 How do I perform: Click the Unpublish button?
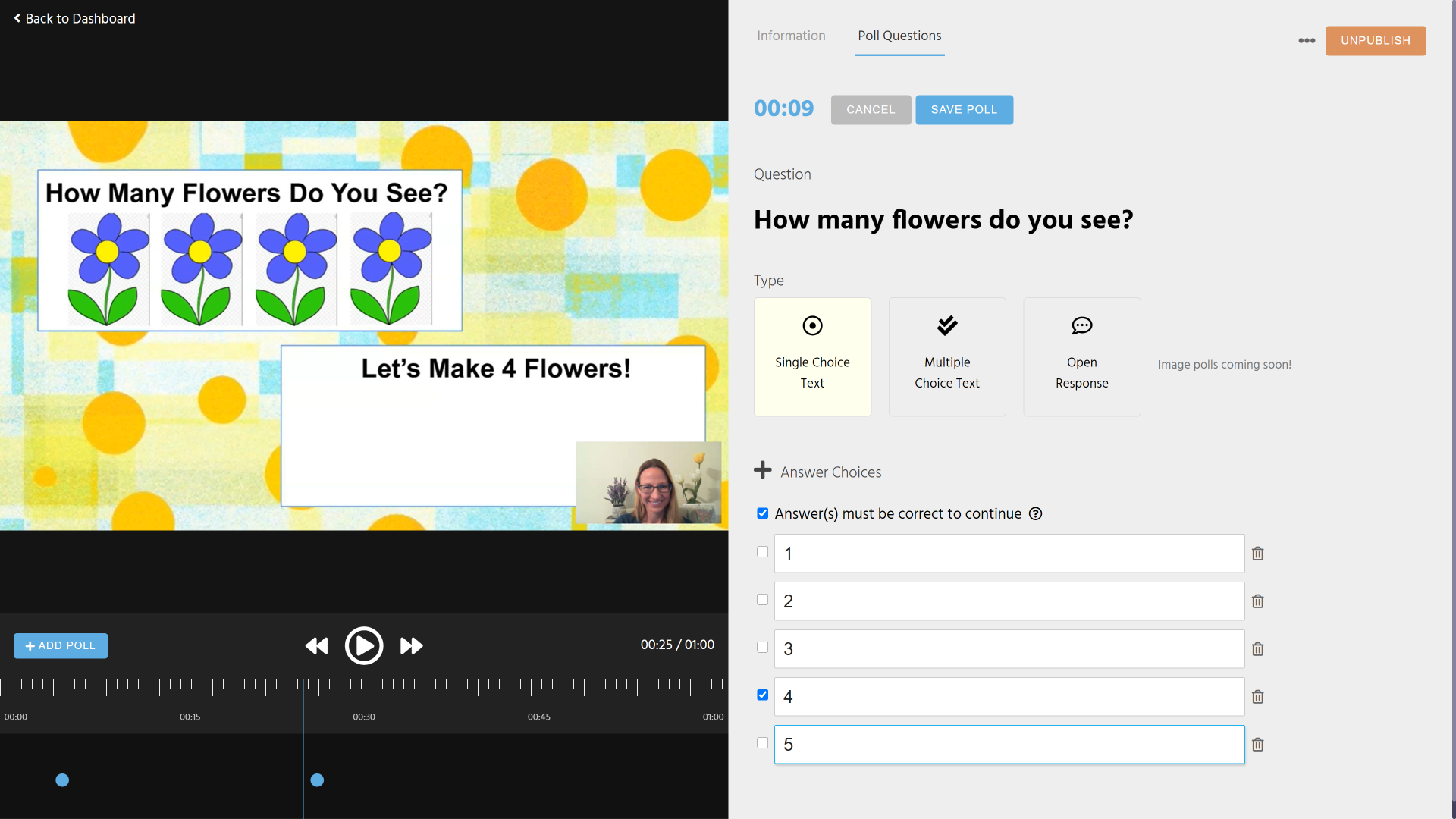click(1375, 41)
